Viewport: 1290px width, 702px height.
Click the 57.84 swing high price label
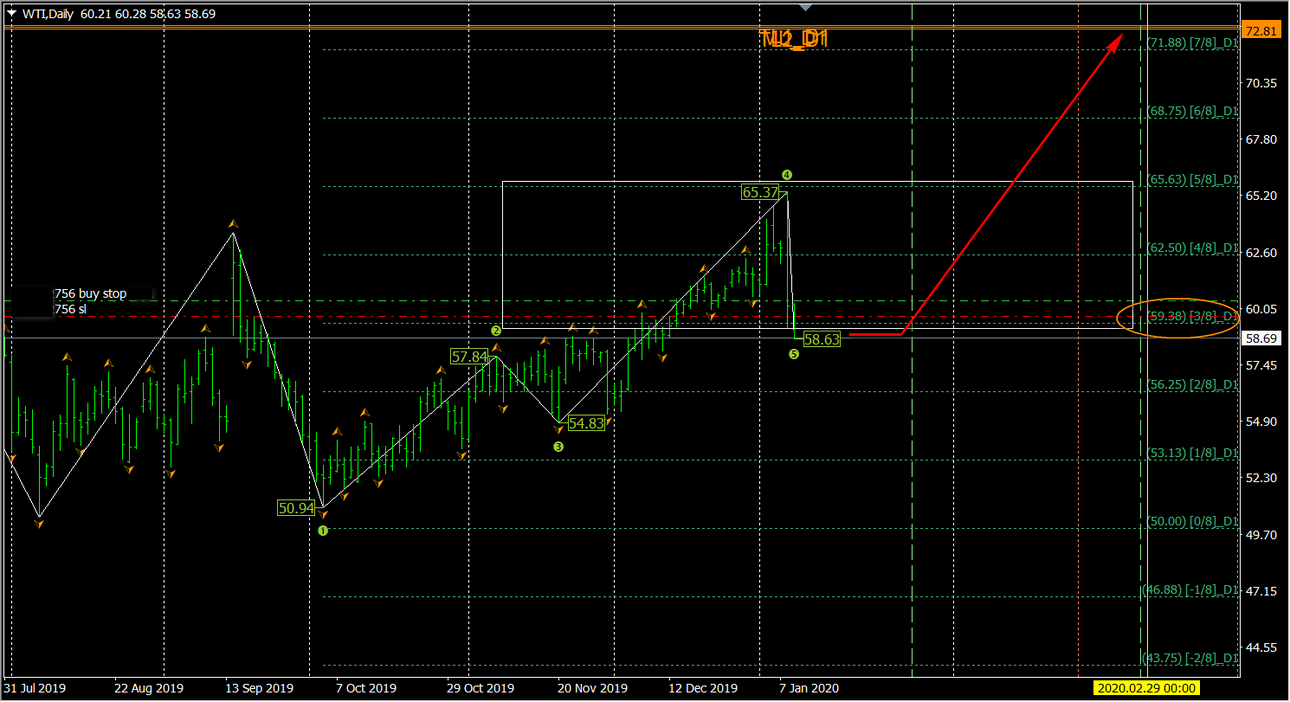470,356
